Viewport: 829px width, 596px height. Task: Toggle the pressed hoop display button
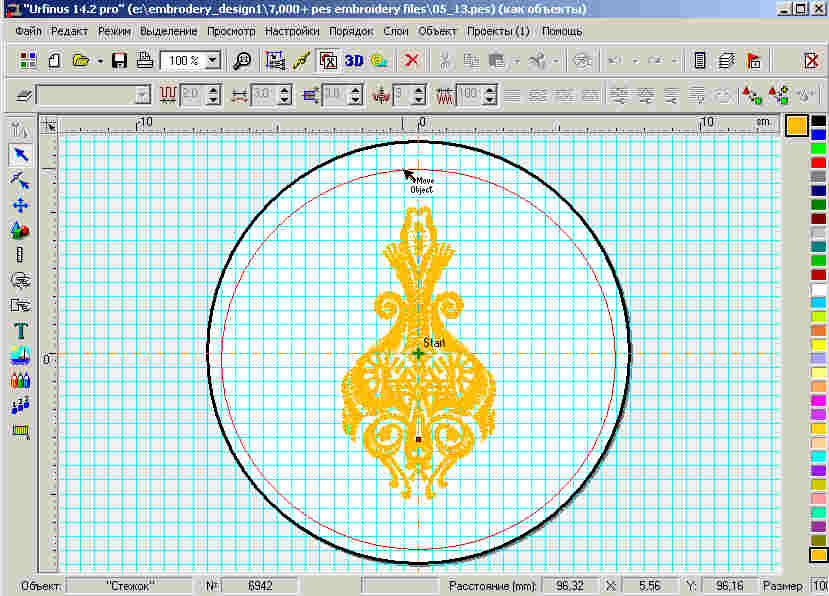click(328, 61)
